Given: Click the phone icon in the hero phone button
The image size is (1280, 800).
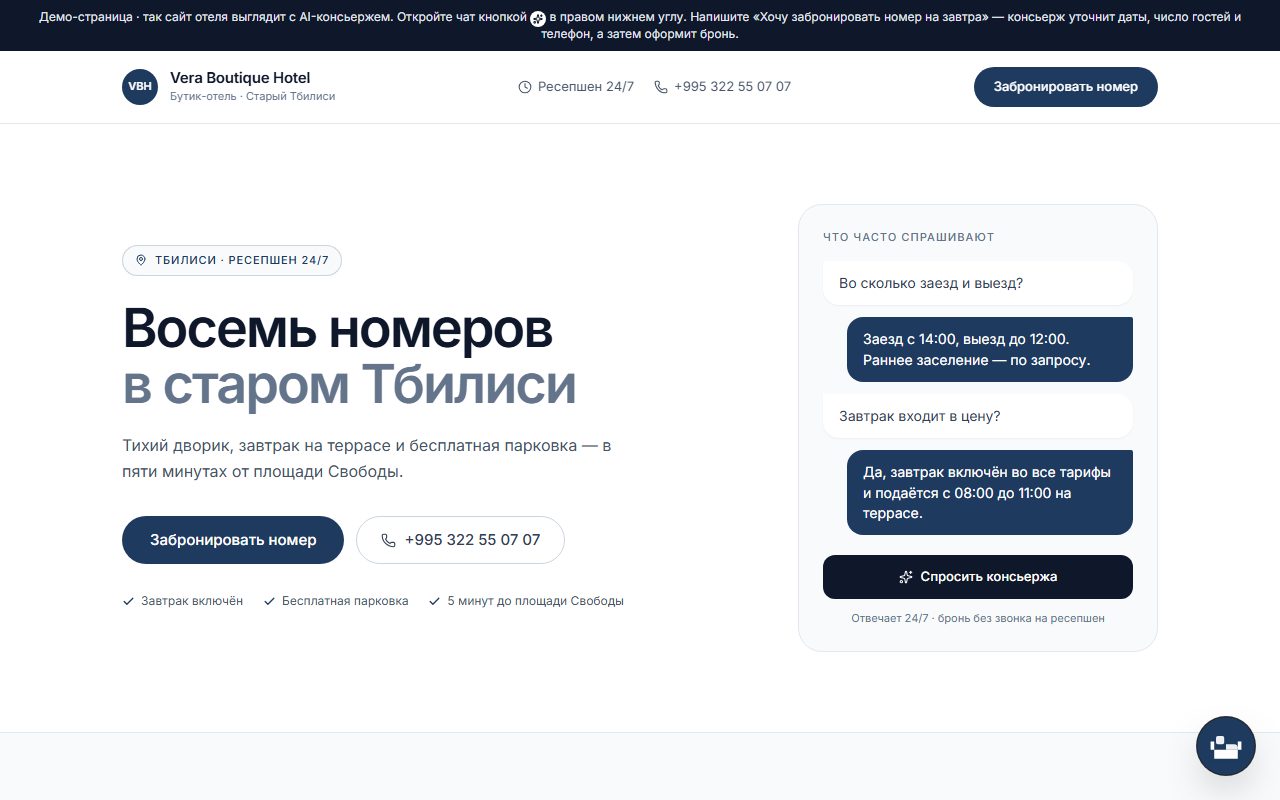Looking at the screenshot, I should tap(389, 540).
